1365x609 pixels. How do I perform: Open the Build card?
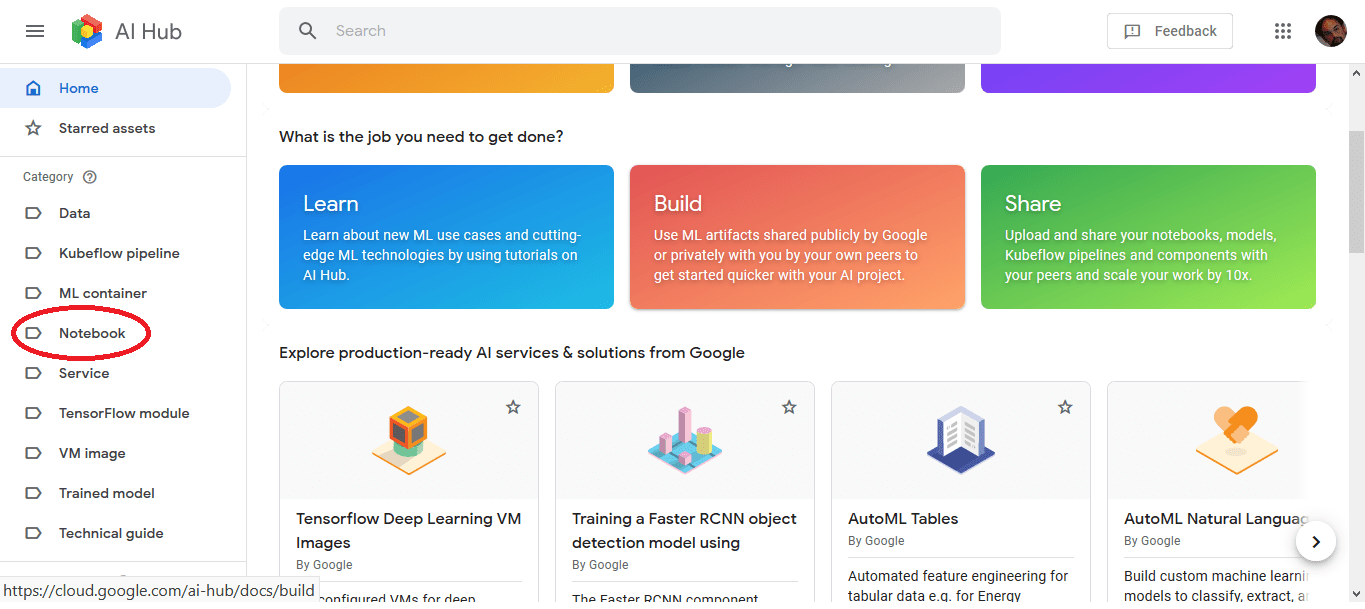(x=797, y=237)
